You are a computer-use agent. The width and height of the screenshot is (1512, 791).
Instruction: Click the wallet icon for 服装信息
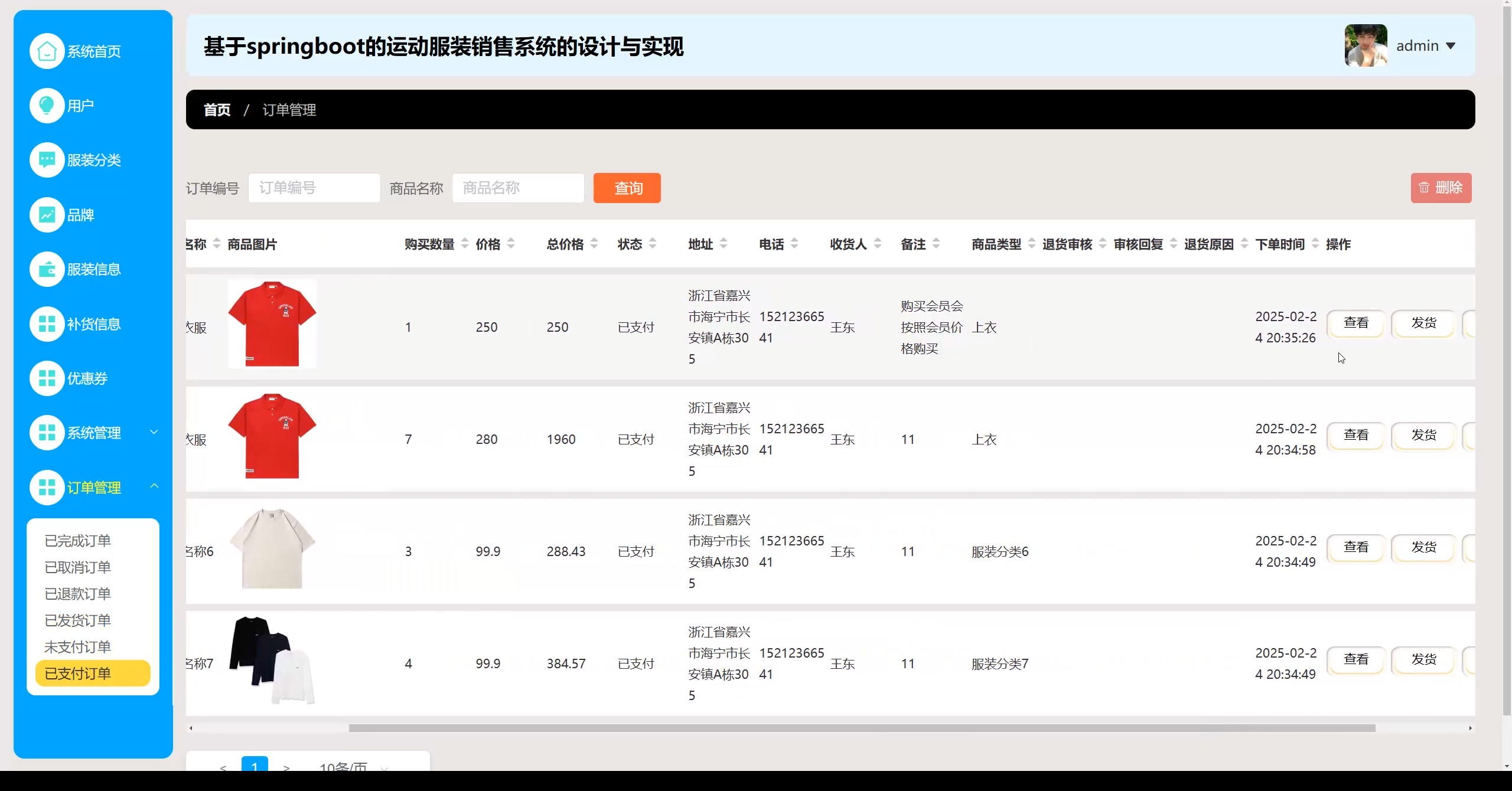pos(47,269)
